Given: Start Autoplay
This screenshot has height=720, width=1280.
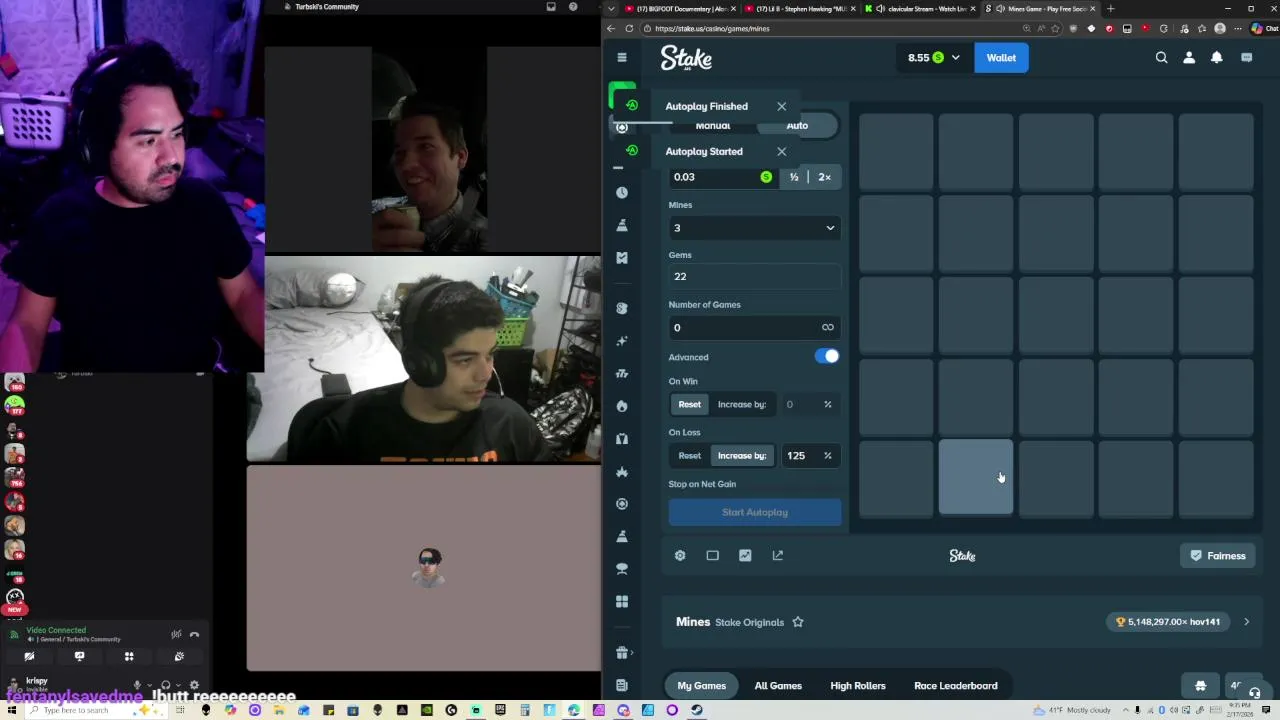Looking at the screenshot, I should tap(755, 512).
